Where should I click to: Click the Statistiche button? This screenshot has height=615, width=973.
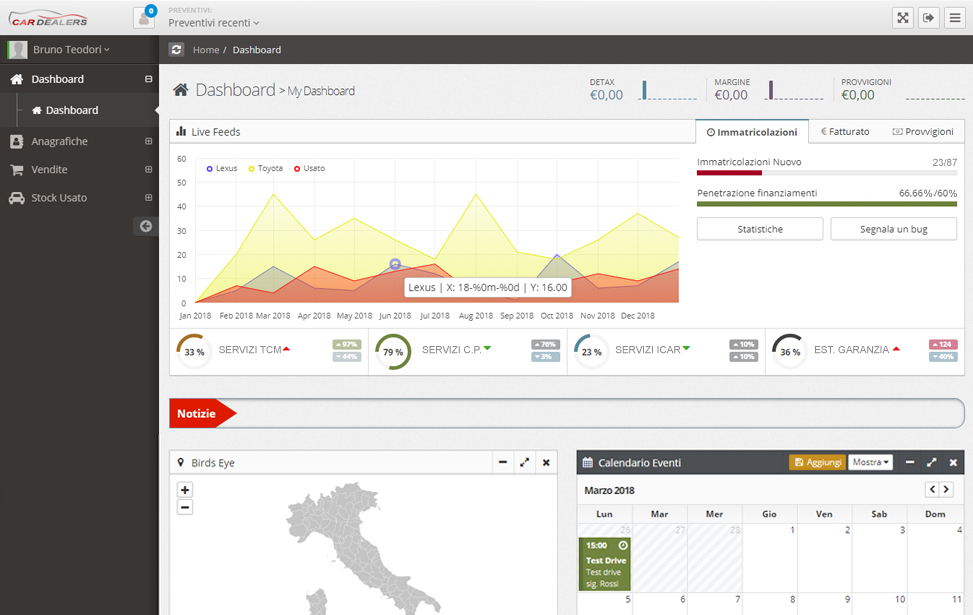pyautogui.click(x=760, y=229)
